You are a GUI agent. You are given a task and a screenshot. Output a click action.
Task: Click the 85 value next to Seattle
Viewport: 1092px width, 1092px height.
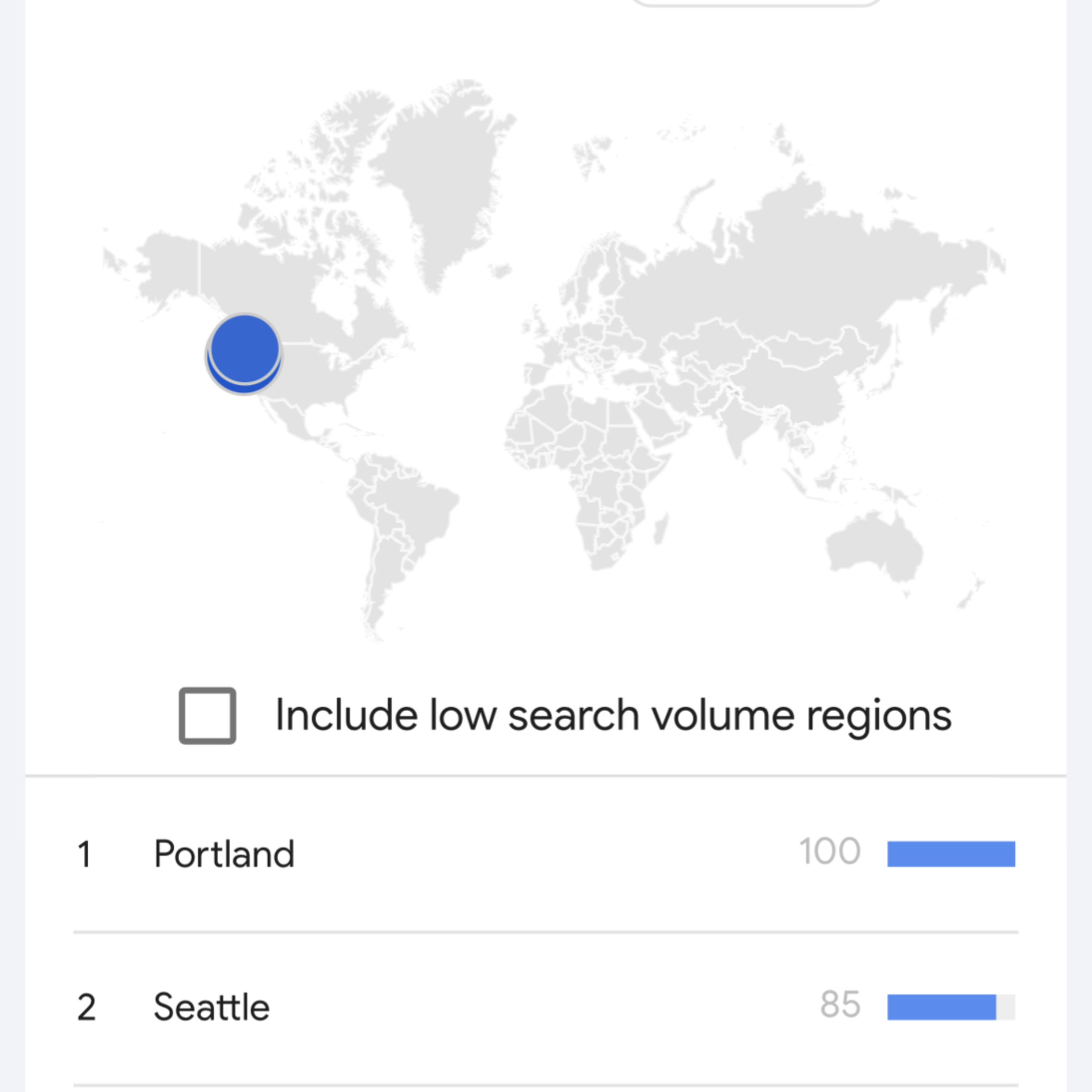[x=840, y=1005]
